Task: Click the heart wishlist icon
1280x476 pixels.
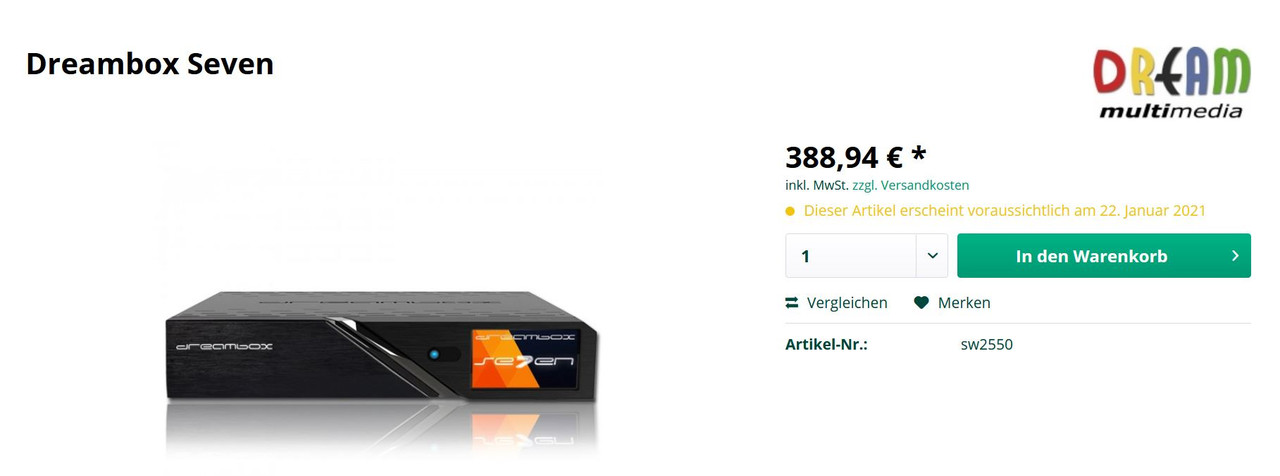Action: point(921,303)
